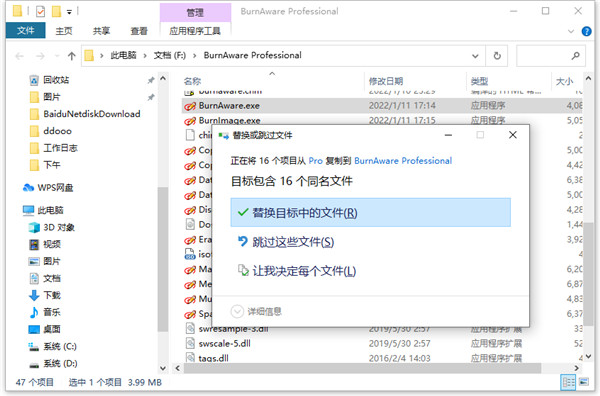Open the Pro source folder link
The height and width of the screenshot is (396, 600).
[315, 161]
